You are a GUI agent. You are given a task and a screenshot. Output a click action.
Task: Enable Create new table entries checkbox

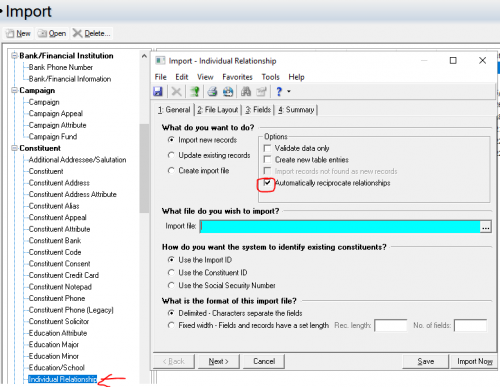267,159
